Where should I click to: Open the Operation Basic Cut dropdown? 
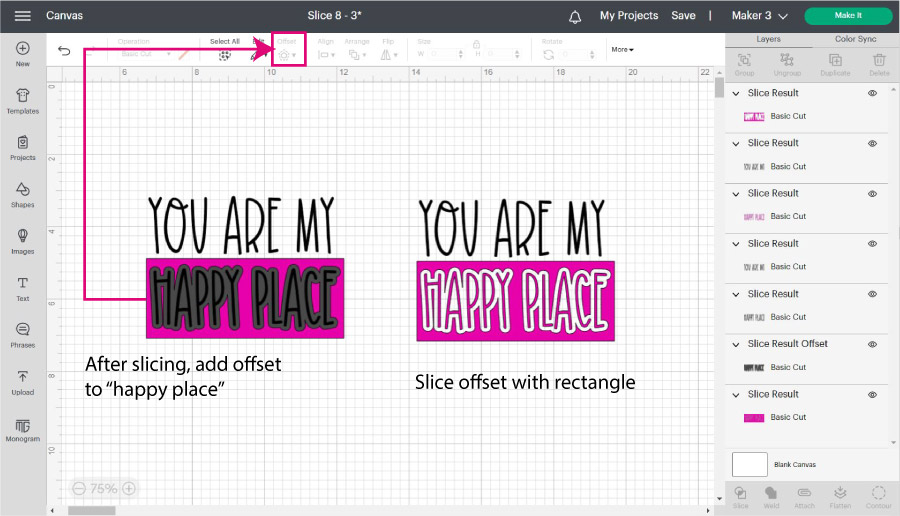[145, 54]
